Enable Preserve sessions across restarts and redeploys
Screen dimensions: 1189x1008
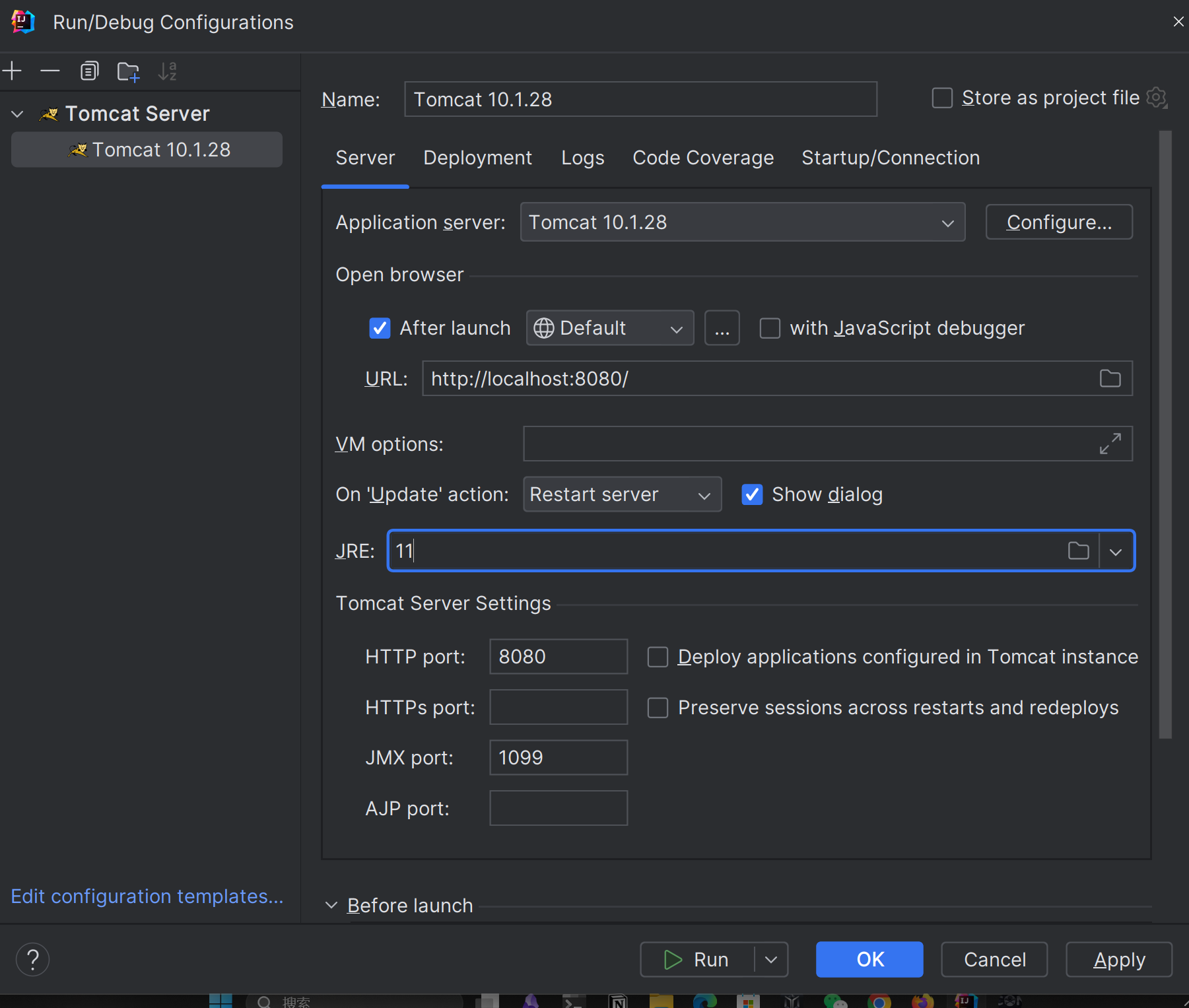pyautogui.click(x=658, y=708)
